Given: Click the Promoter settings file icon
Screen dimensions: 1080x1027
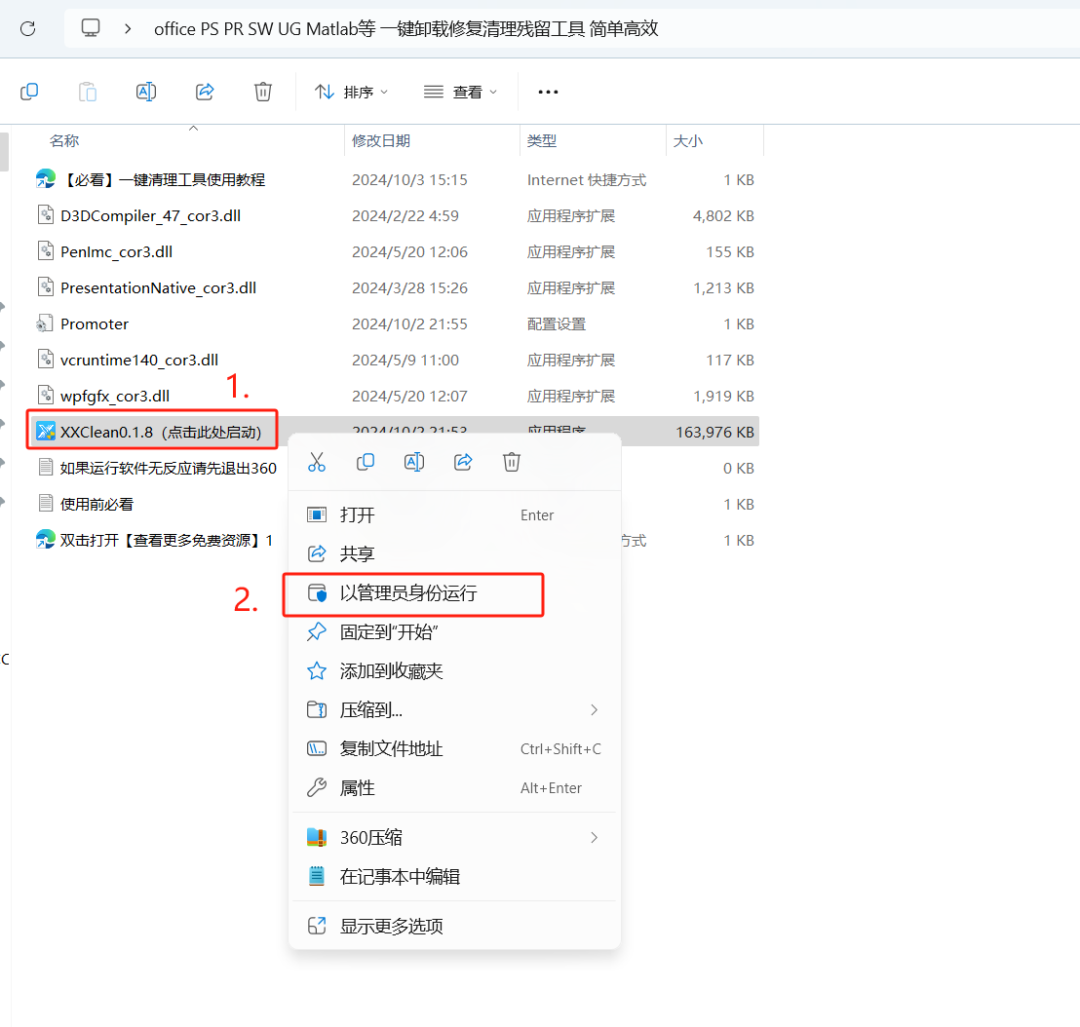Looking at the screenshot, I should click(45, 323).
